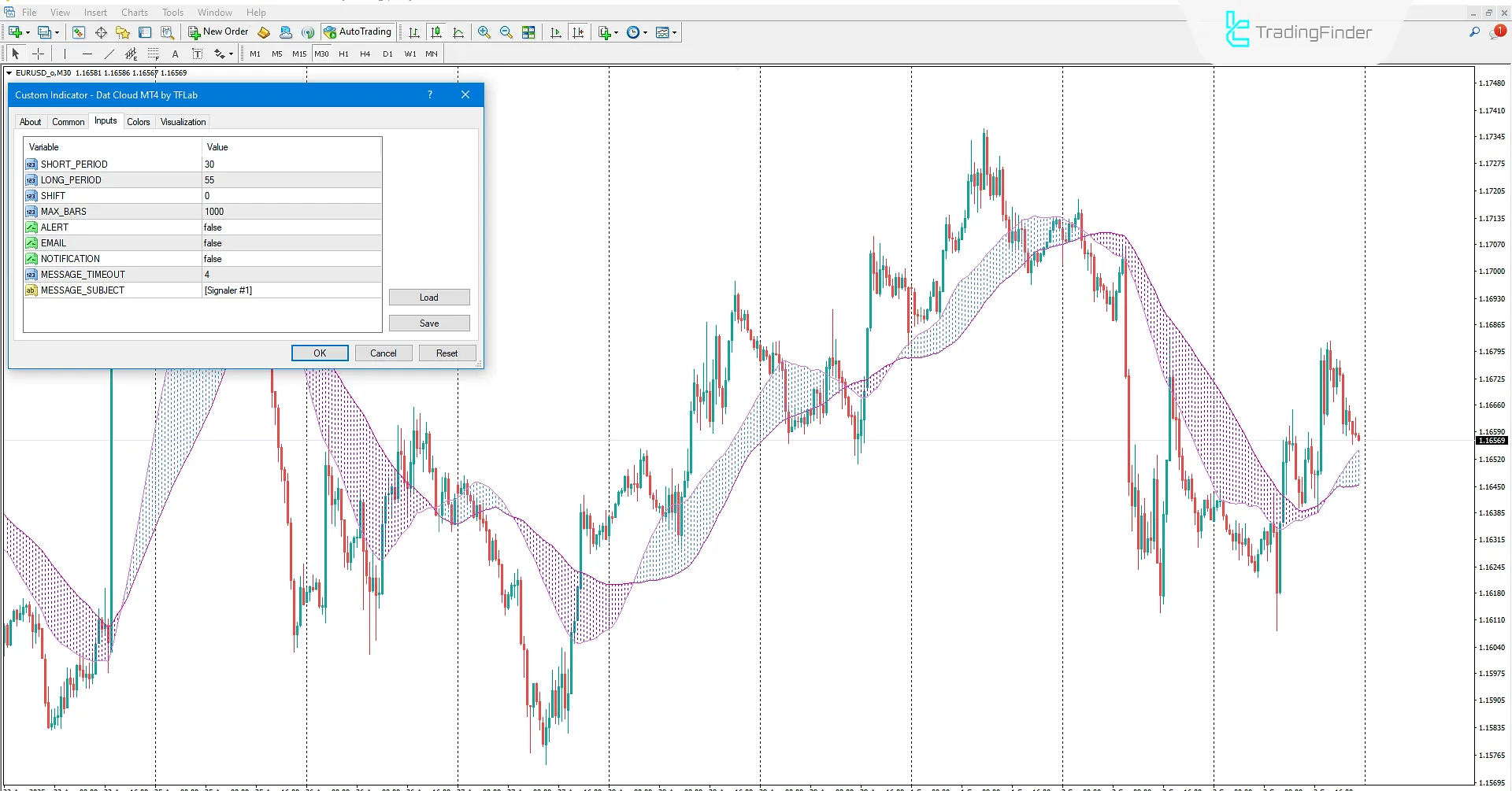Screen dimensions: 1512x791
Task: Open the Charts menu
Action: click(134, 12)
